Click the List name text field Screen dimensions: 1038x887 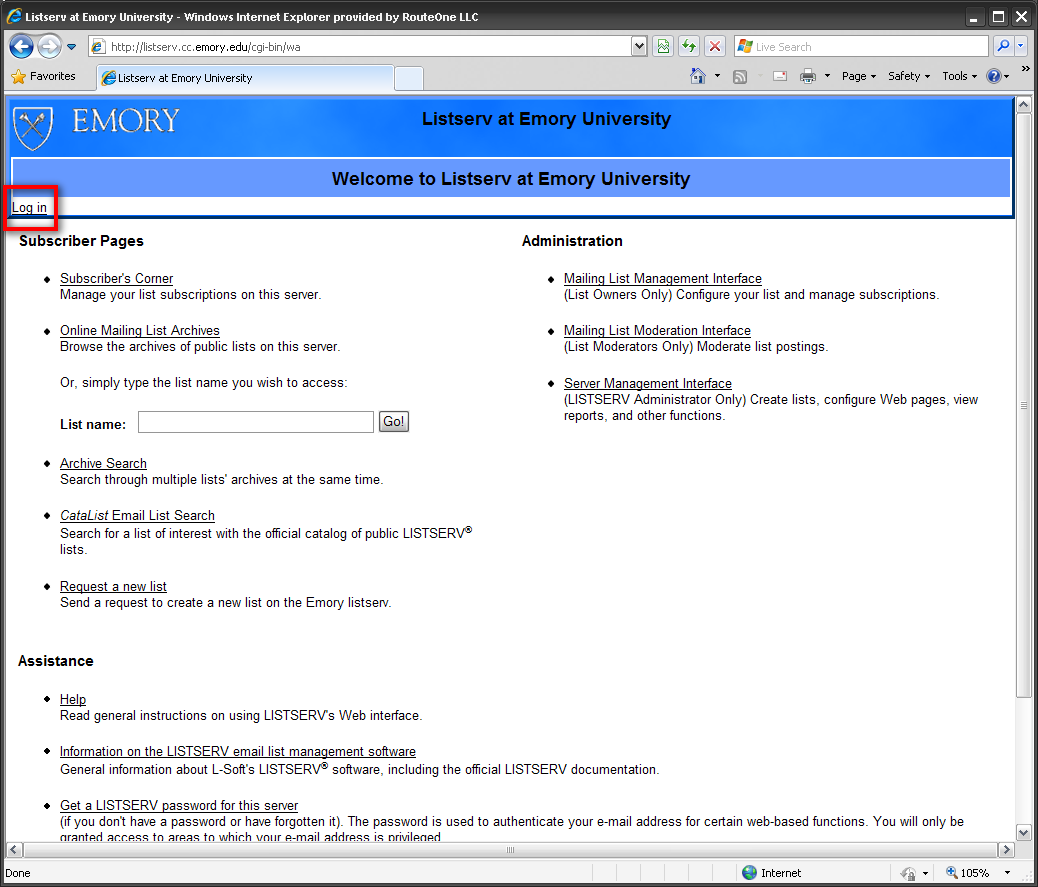click(x=256, y=422)
